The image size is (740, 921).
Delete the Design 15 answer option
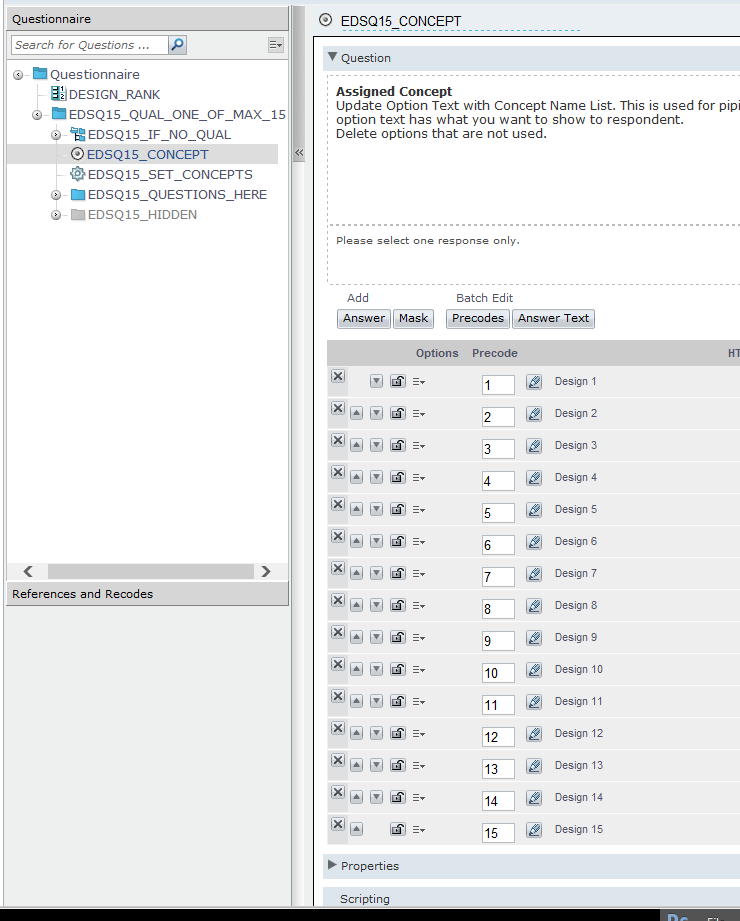point(338,824)
